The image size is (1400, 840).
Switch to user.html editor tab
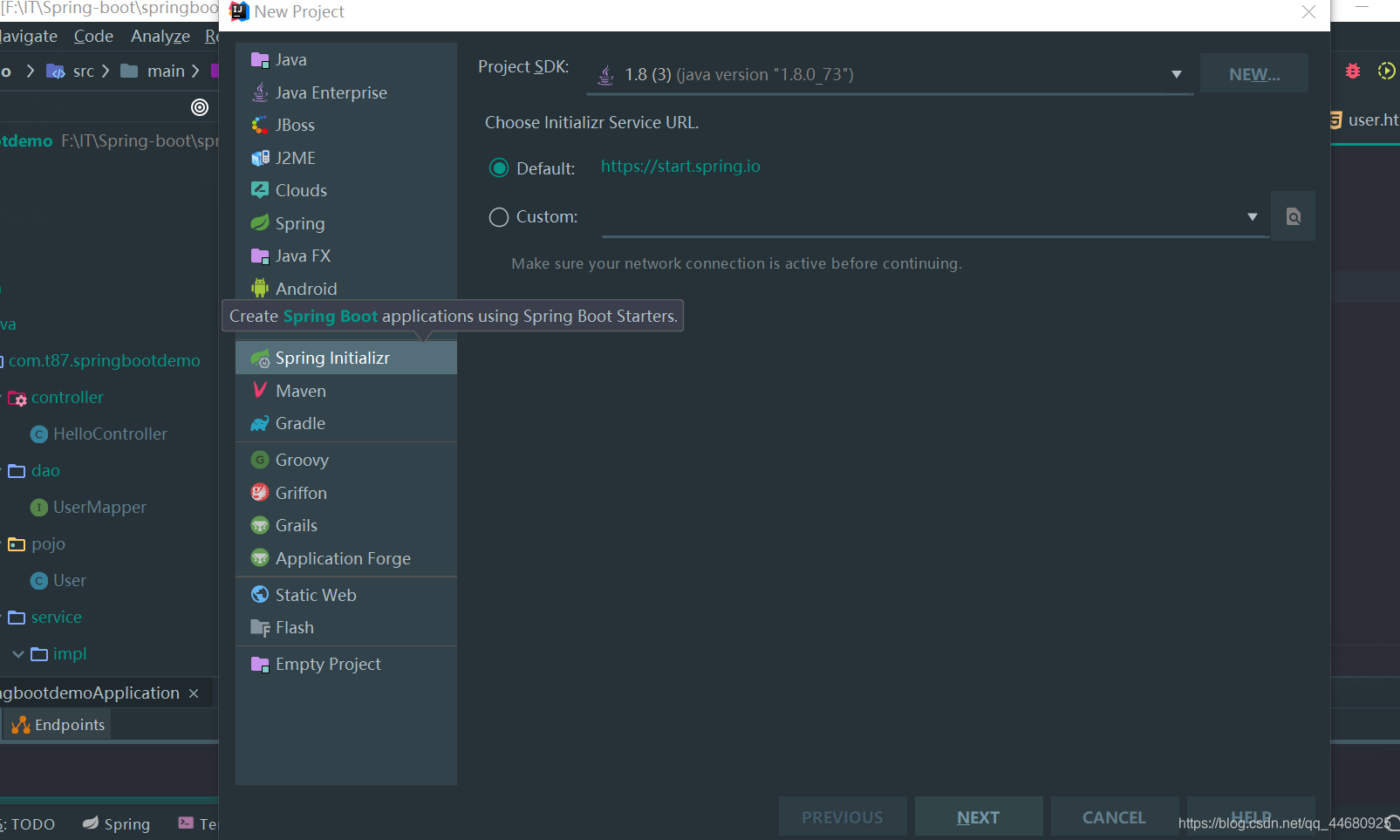pyautogui.click(x=1365, y=120)
